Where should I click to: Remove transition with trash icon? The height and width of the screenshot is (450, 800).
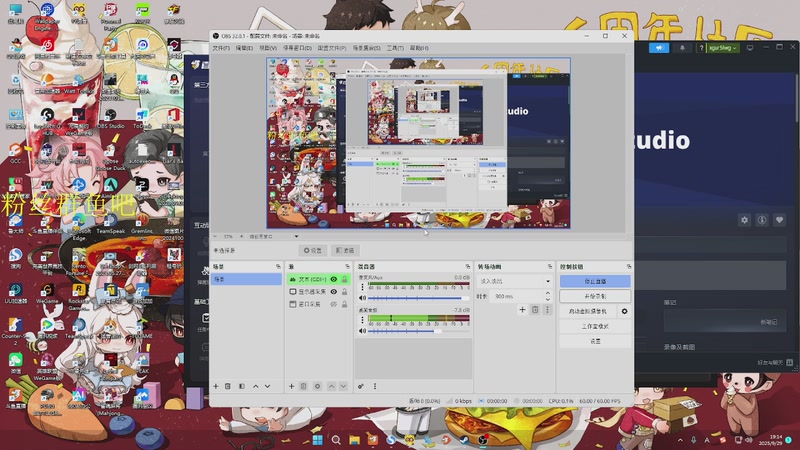pos(535,310)
